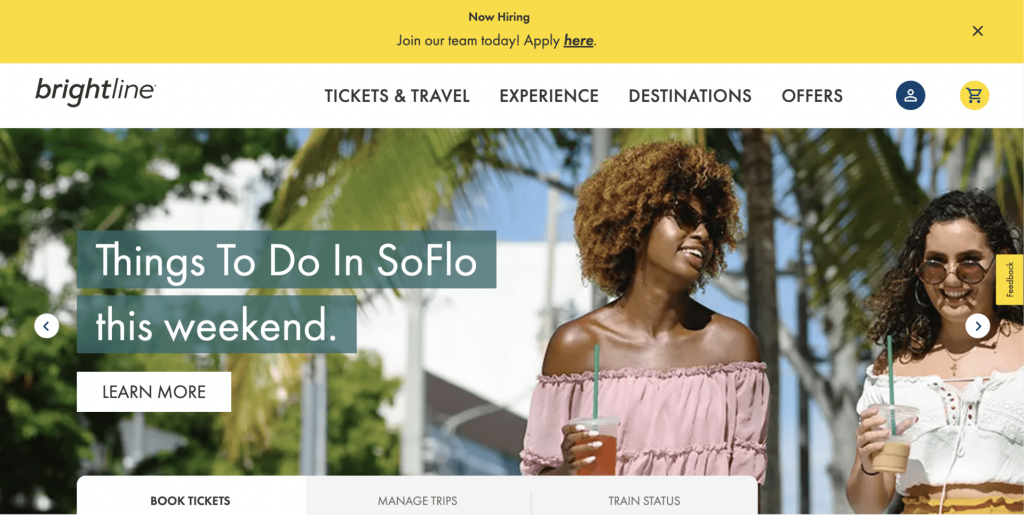Open the Offers menu item
Image resolution: width=1024 pixels, height=515 pixels.
[812, 96]
